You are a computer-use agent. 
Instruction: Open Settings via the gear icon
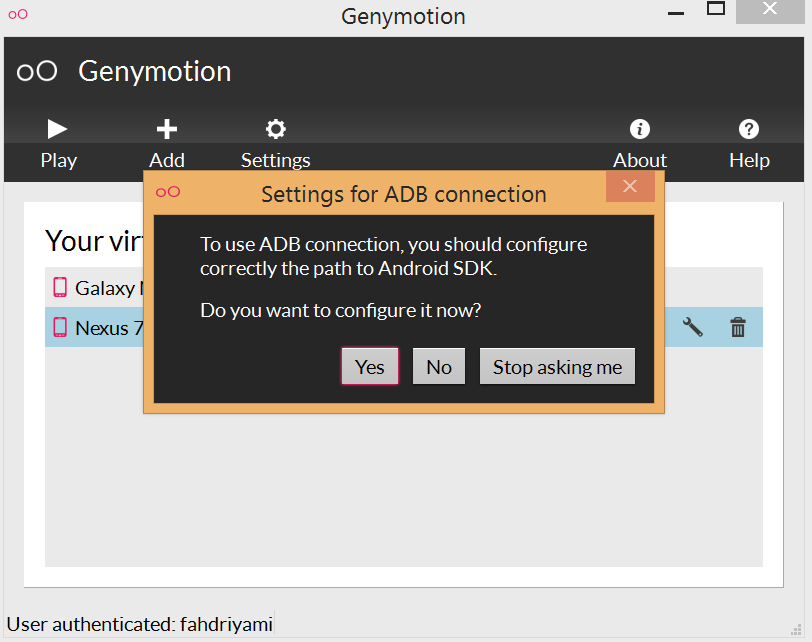point(275,129)
